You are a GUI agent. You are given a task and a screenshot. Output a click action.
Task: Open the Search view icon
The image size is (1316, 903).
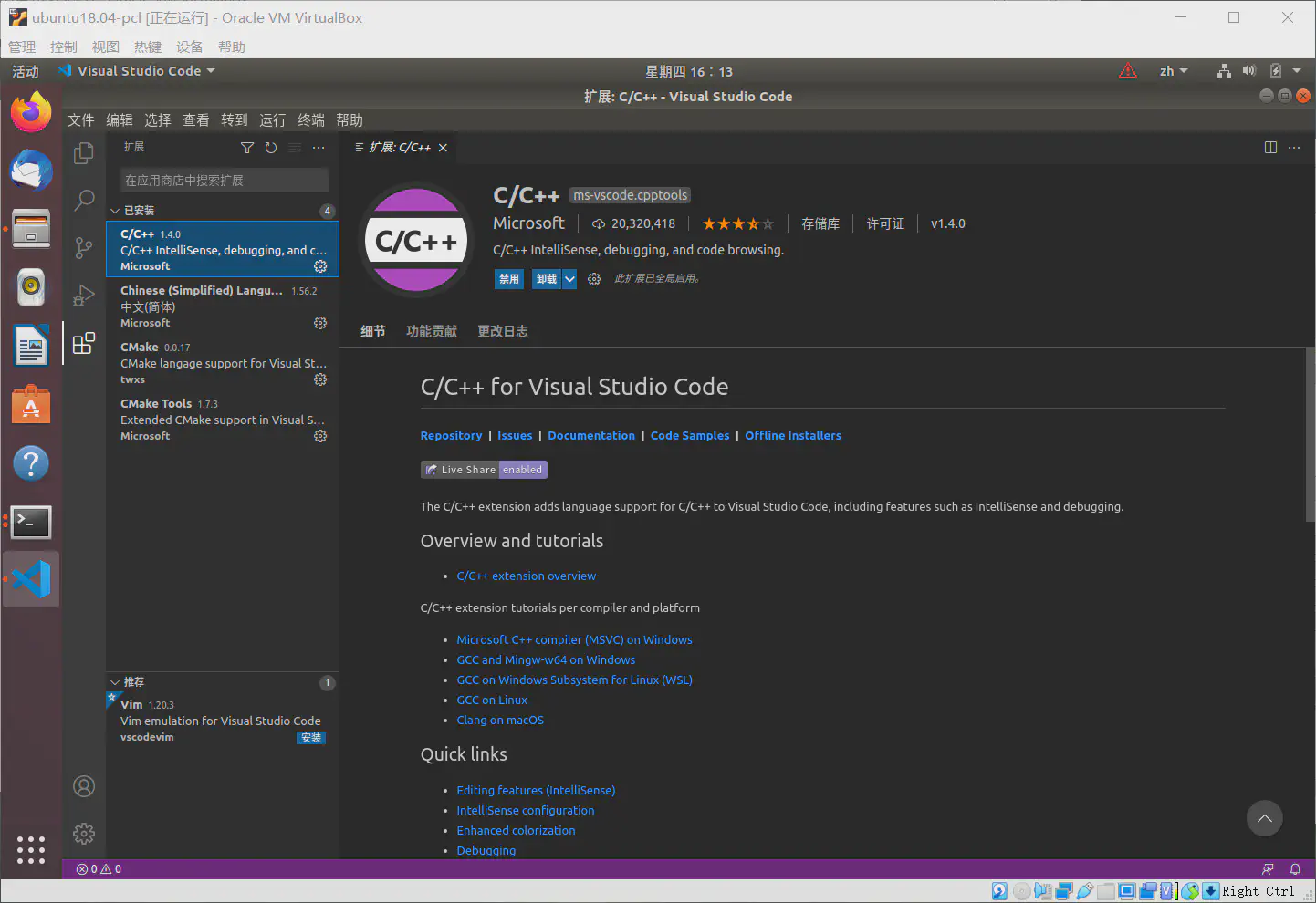[x=84, y=200]
